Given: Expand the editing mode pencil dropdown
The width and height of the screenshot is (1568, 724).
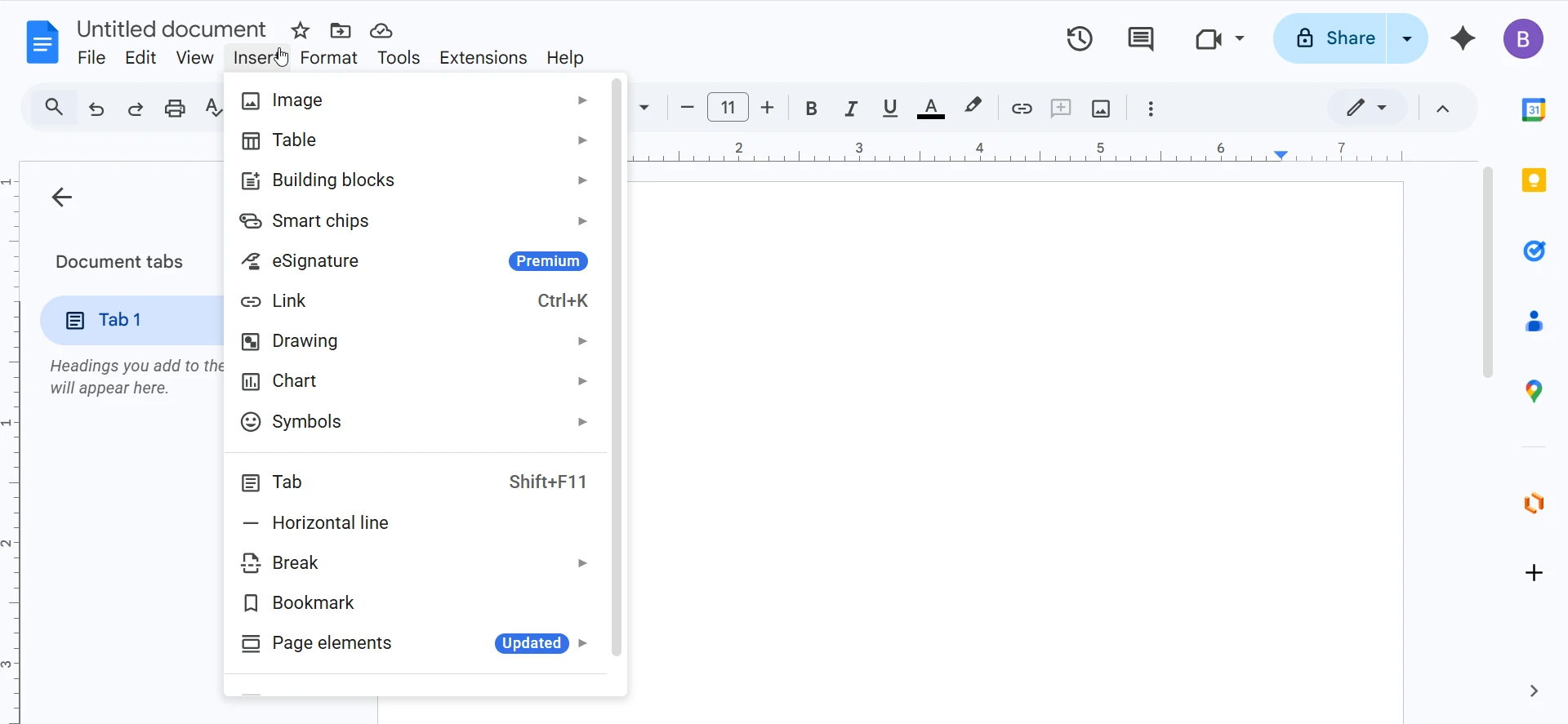Looking at the screenshot, I should pyautogui.click(x=1366, y=108).
